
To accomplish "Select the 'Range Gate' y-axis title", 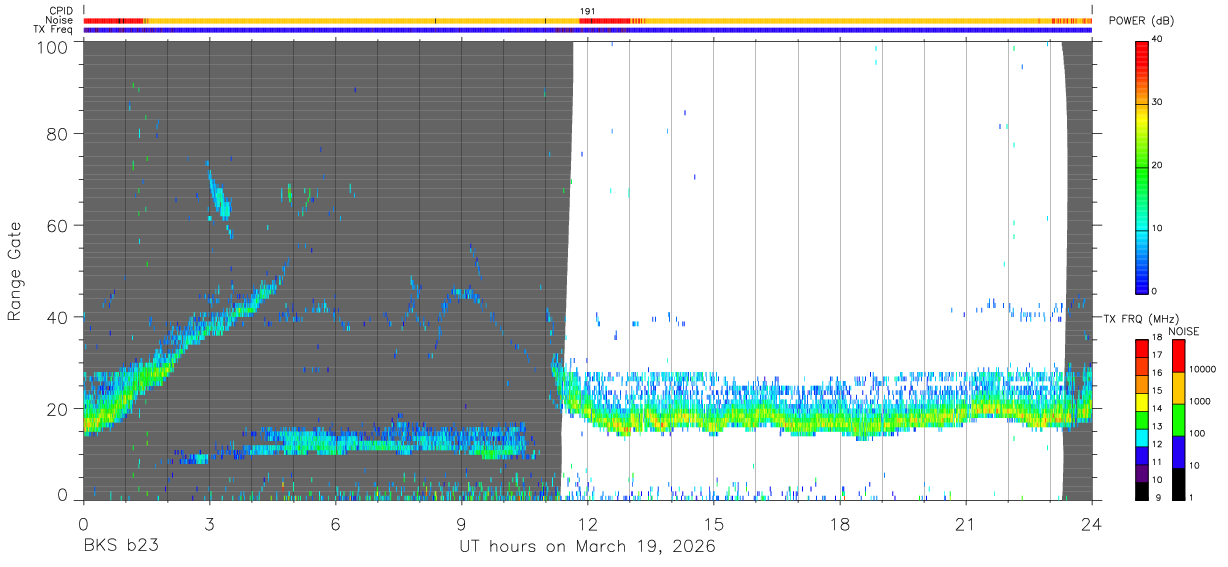I will click(15, 270).
